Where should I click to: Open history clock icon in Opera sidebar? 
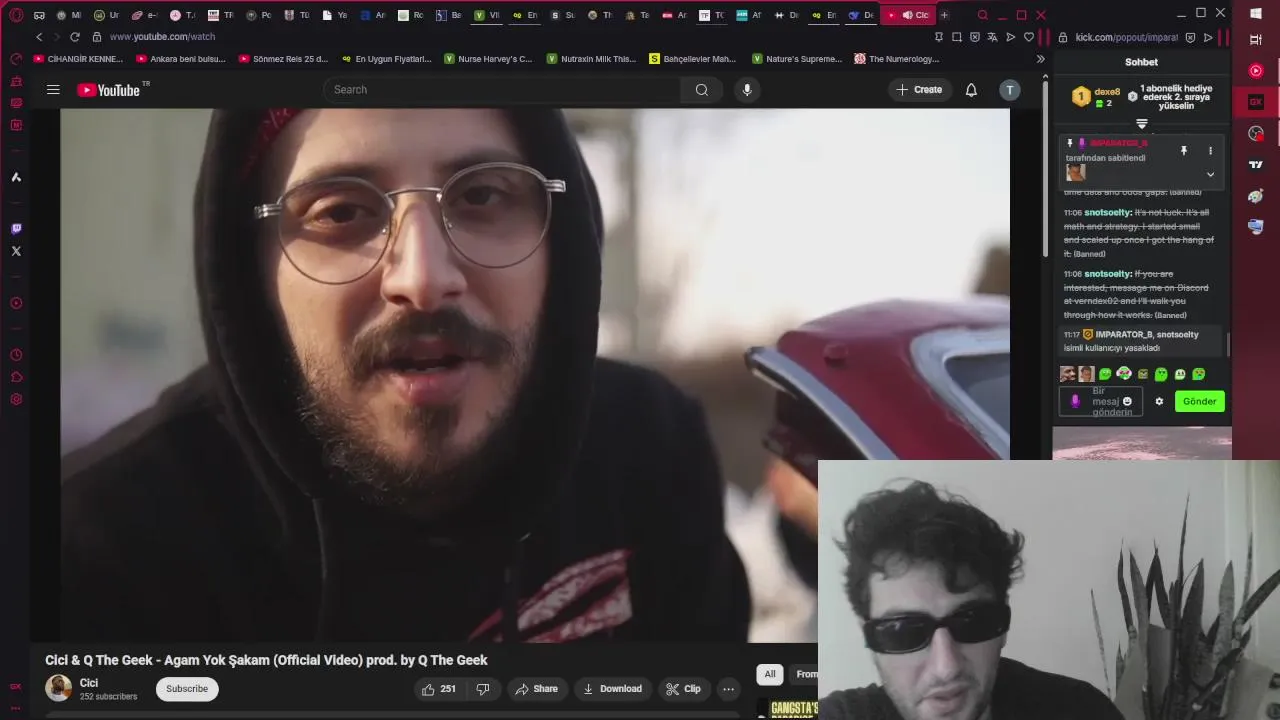16,355
